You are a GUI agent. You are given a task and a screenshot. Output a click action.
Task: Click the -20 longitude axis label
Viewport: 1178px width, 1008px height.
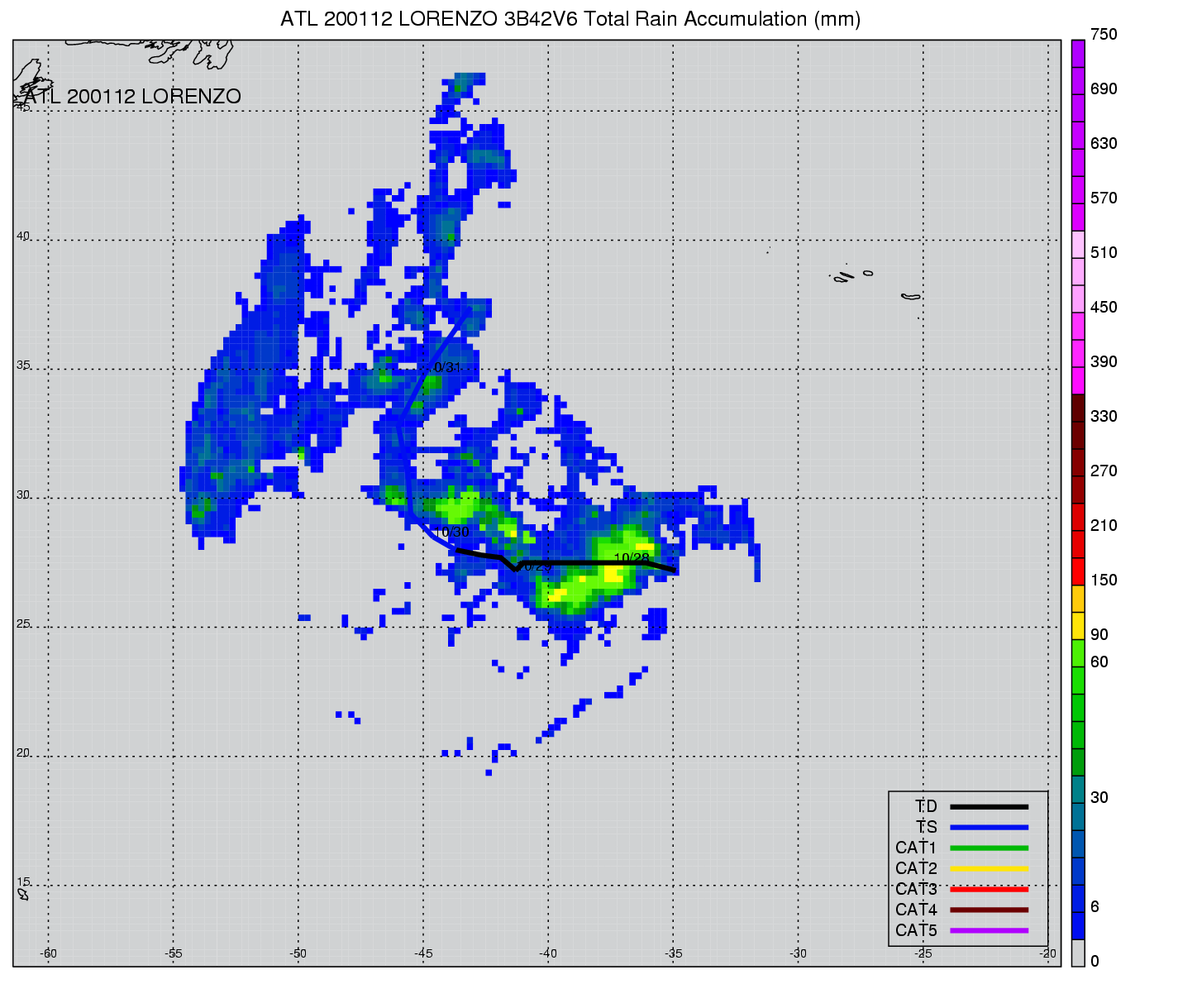[1047, 953]
